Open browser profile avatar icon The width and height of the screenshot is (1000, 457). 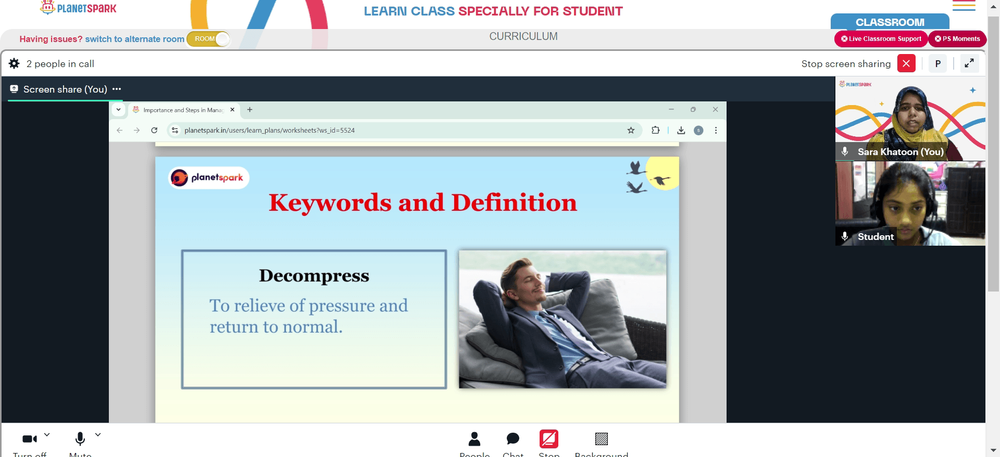698,130
